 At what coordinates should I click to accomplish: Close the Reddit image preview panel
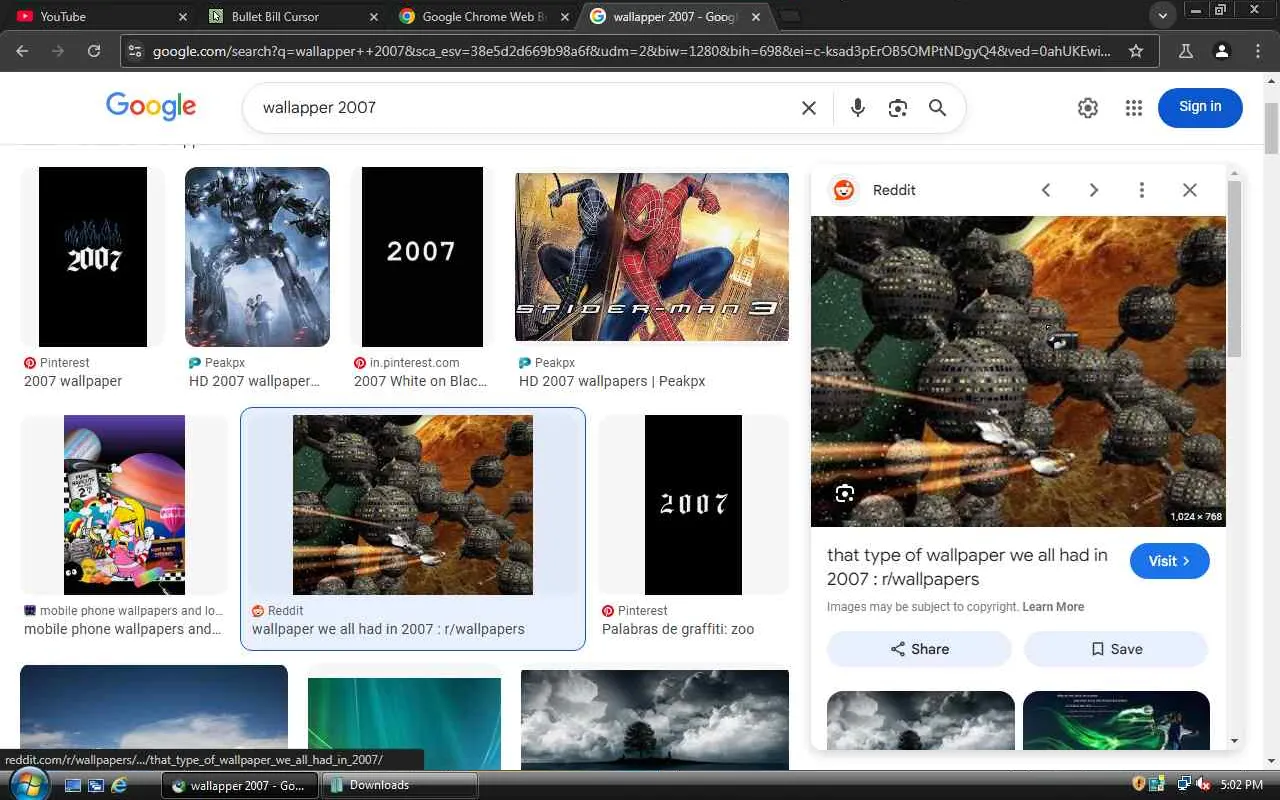(1190, 190)
